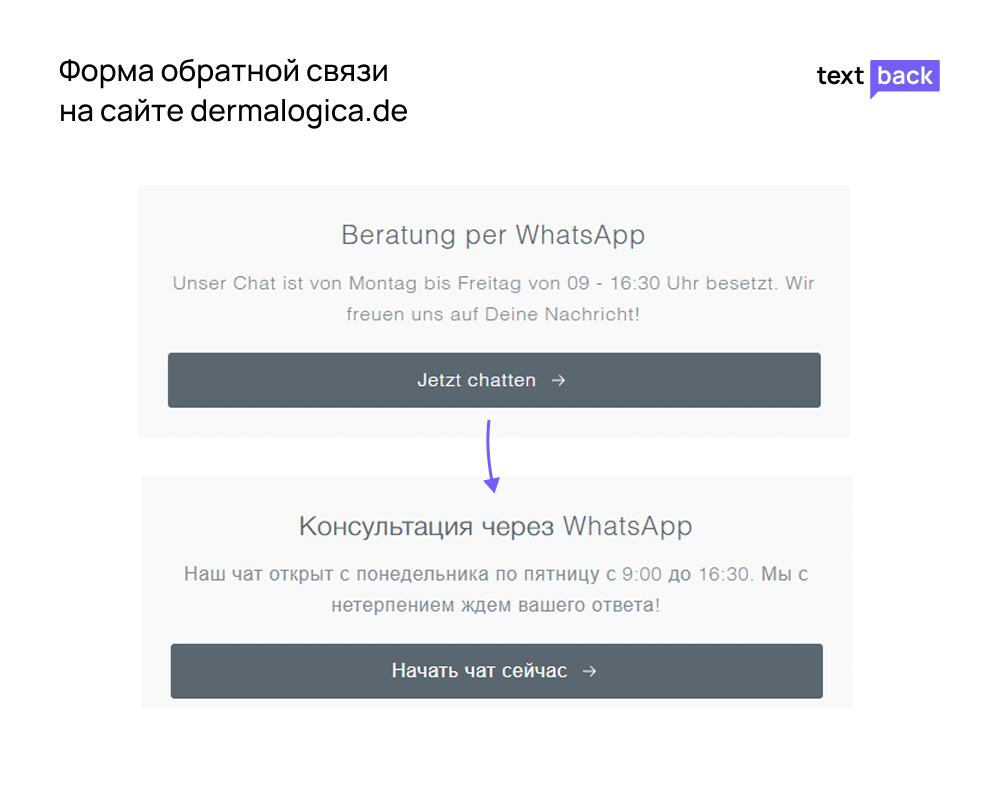Click the "Jetzt chatten" label text
Screen dimensions: 1000x790
pos(476,381)
